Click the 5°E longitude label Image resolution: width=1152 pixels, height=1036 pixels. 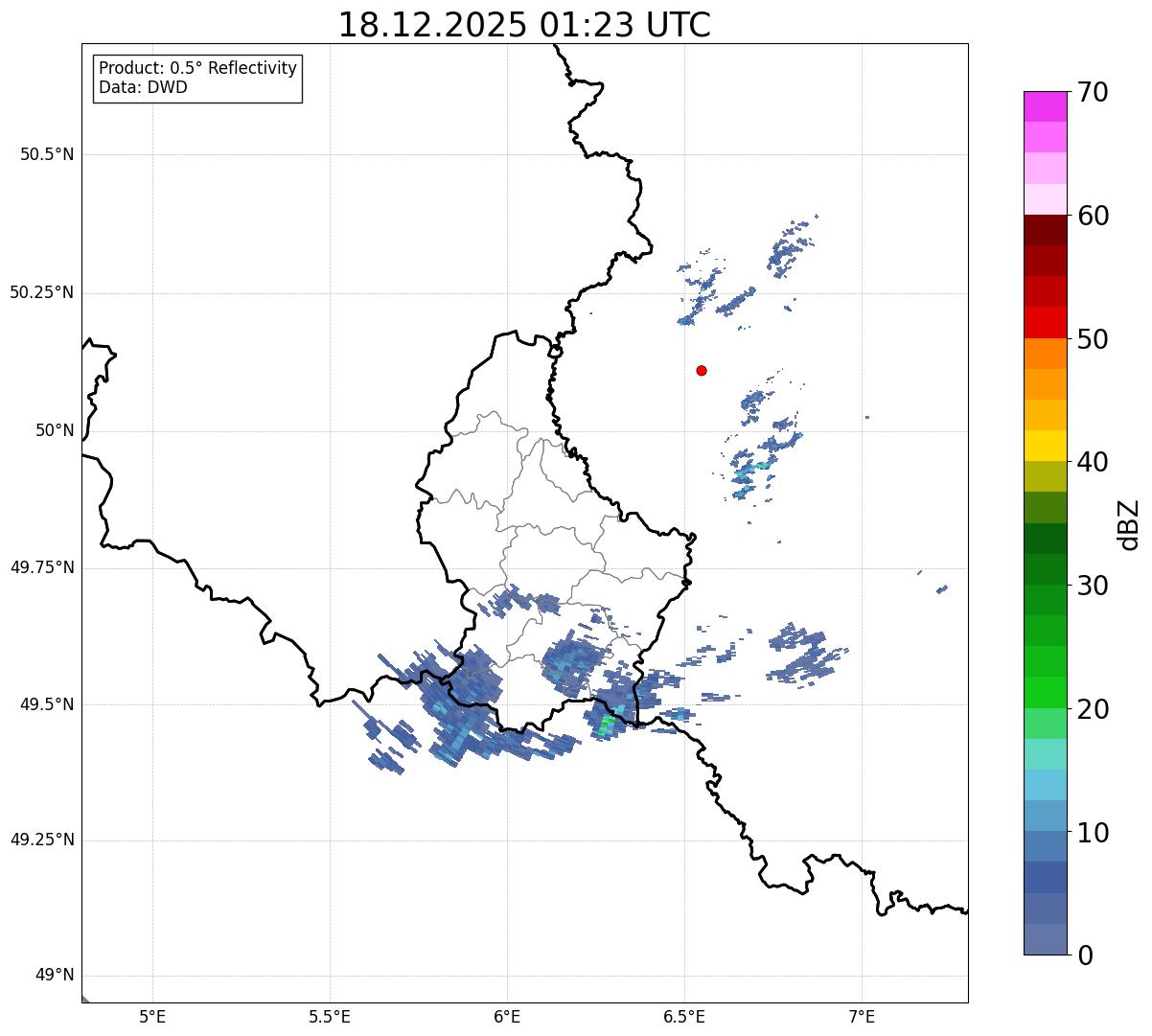click(152, 1017)
